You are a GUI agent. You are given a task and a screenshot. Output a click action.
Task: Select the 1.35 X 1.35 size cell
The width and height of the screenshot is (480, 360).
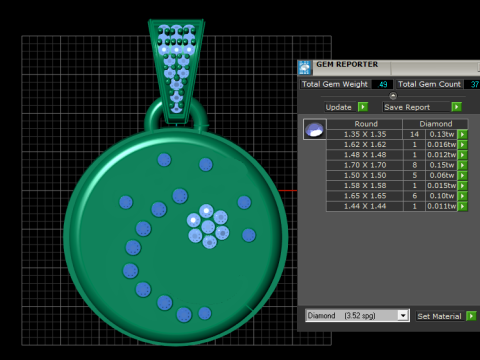pos(365,134)
